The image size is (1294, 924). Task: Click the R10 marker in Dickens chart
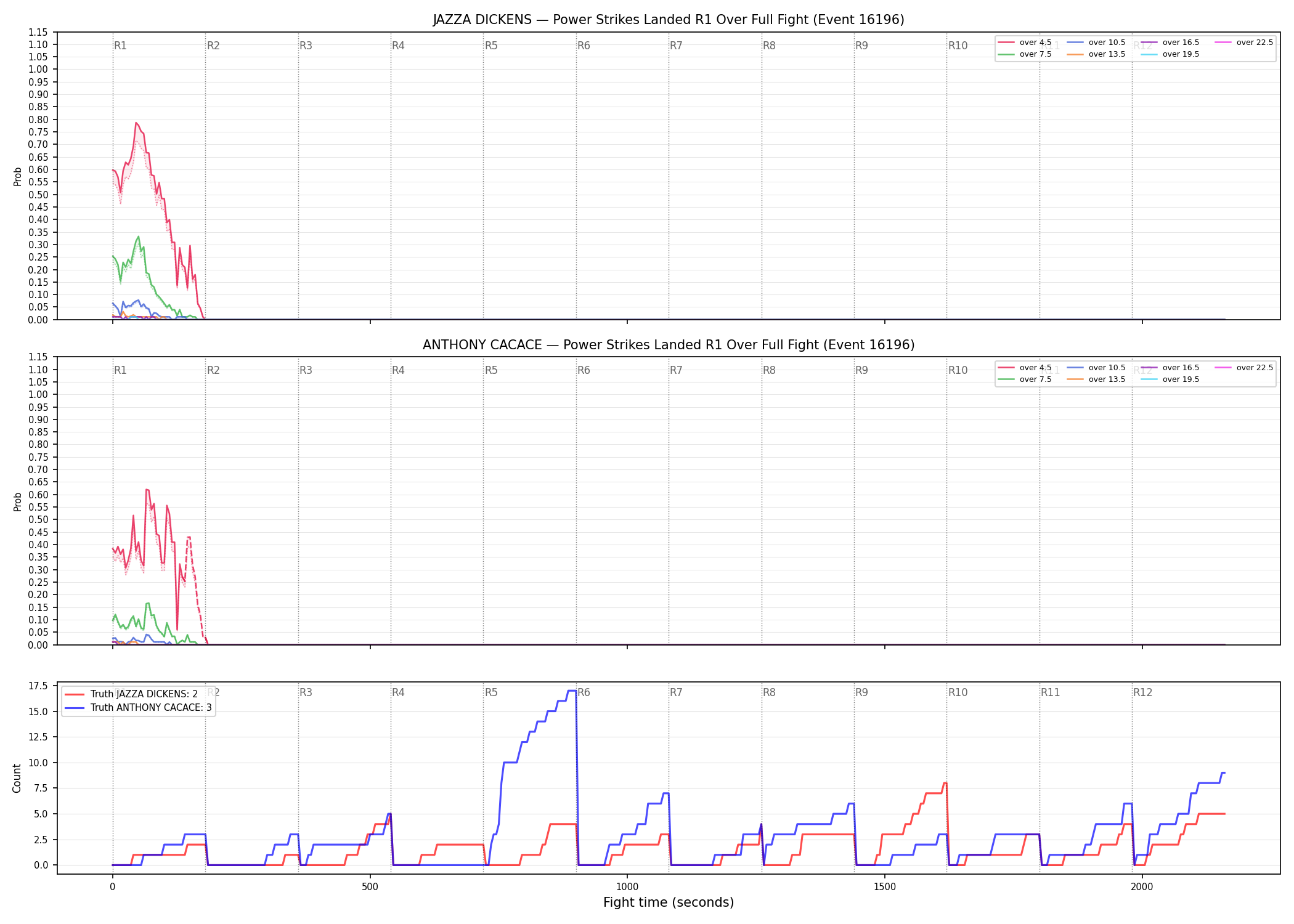click(x=958, y=46)
